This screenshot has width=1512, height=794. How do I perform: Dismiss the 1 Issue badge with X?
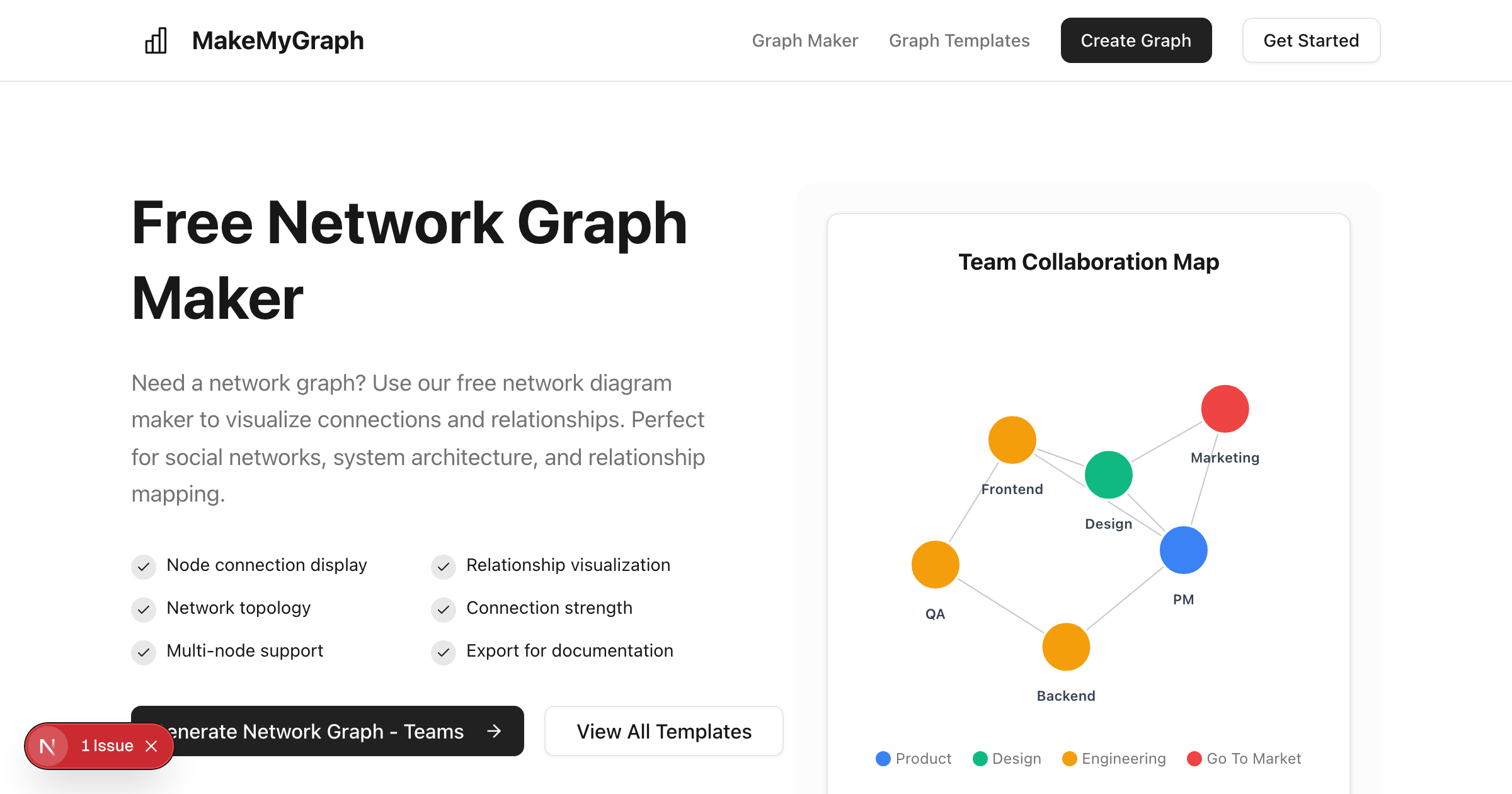pos(151,746)
